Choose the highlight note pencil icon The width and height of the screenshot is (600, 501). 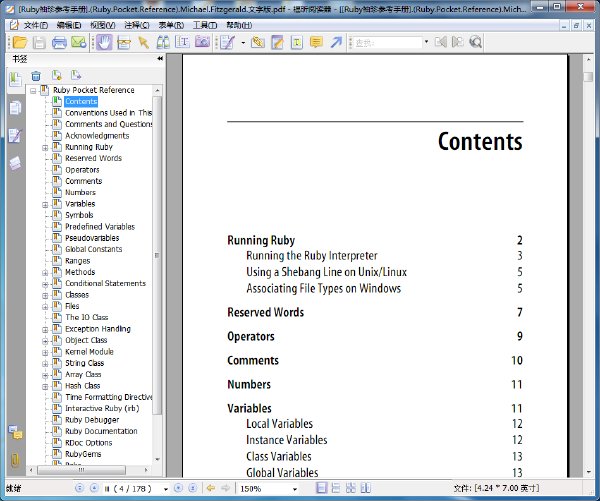point(277,42)
